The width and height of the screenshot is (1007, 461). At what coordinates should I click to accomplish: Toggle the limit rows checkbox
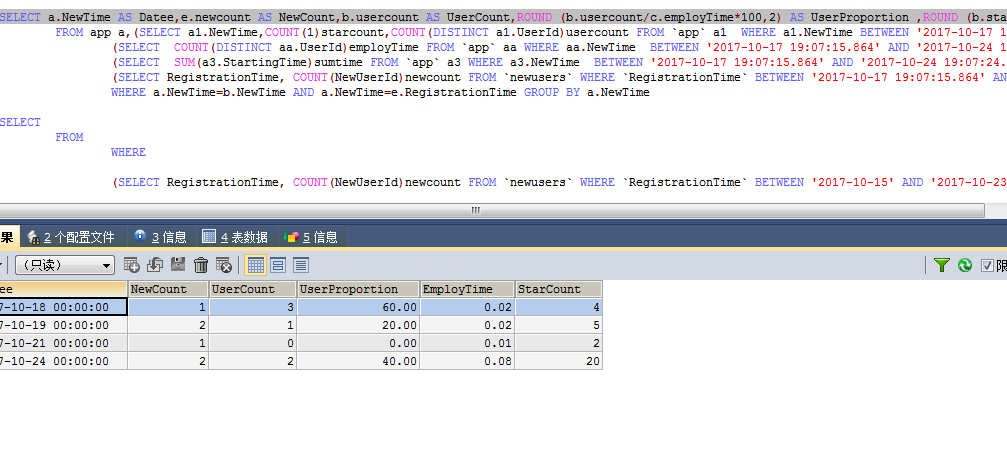point(987,265)
